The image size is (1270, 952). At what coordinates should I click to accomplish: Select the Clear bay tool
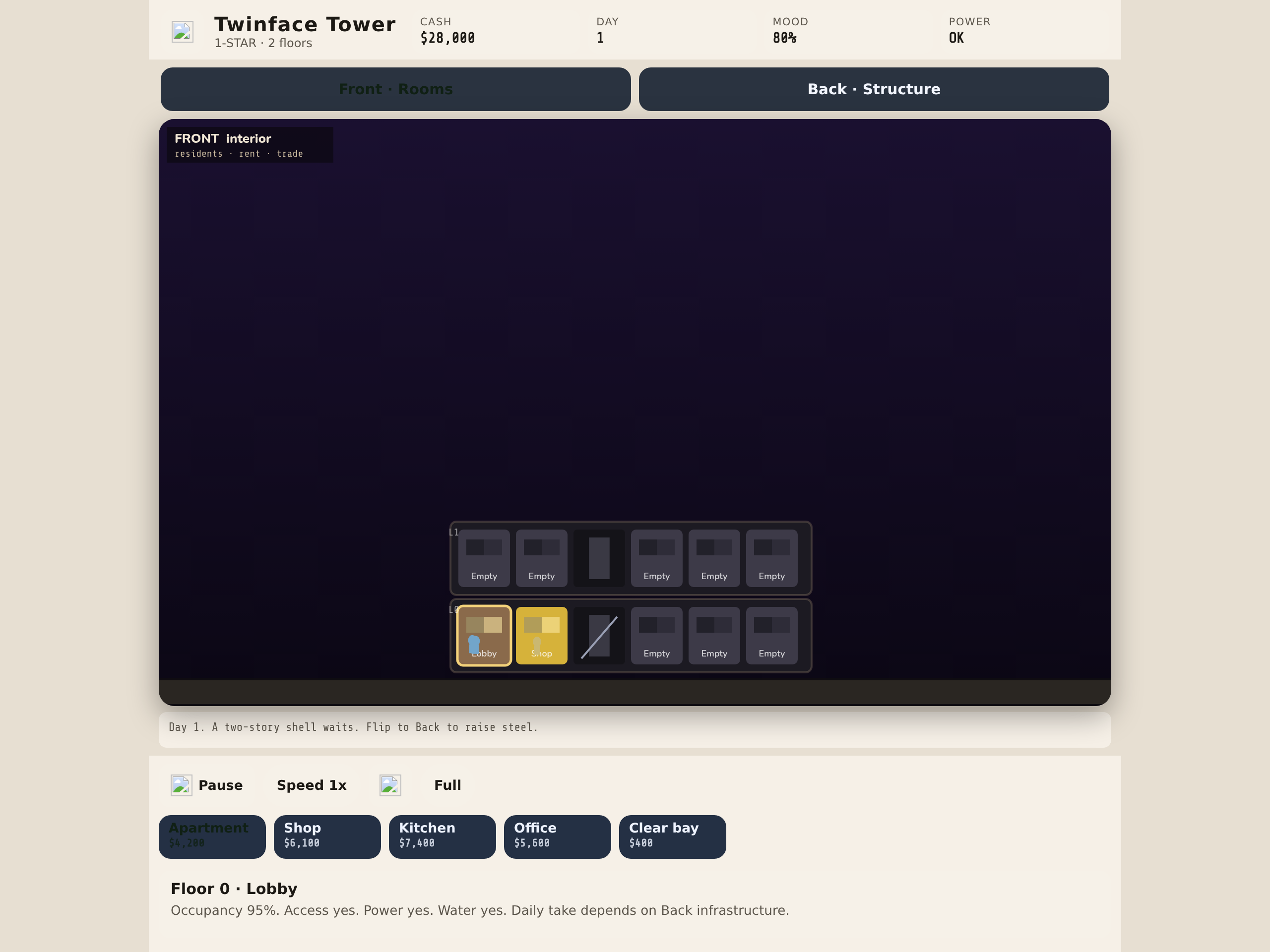(x=672, y=836)
